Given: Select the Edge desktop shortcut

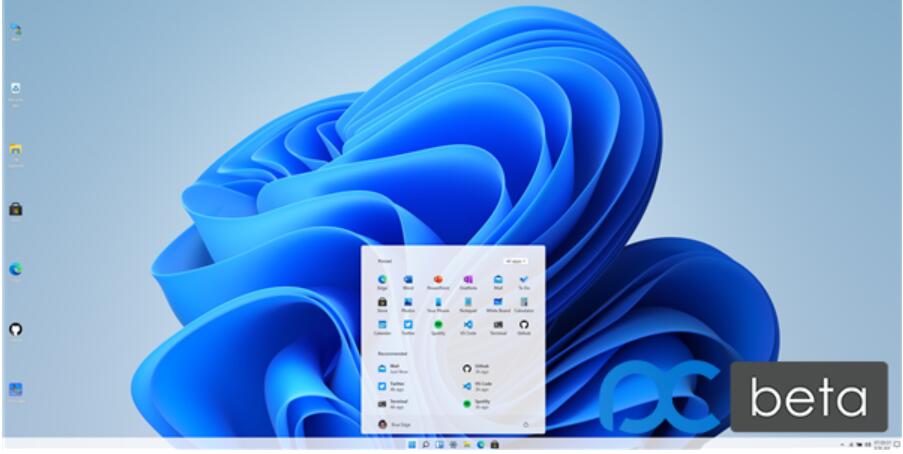Looking at the screenshot, I should tap(16, 270).
